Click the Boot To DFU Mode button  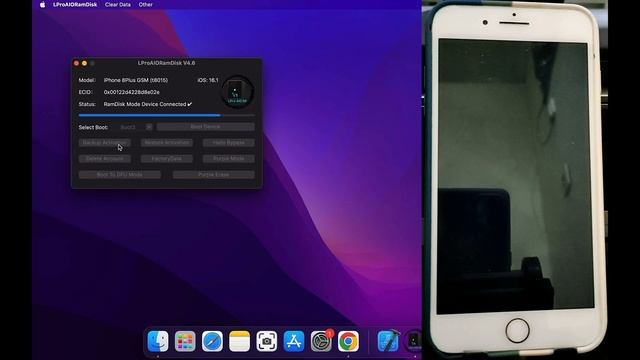[x=120, y=174]
